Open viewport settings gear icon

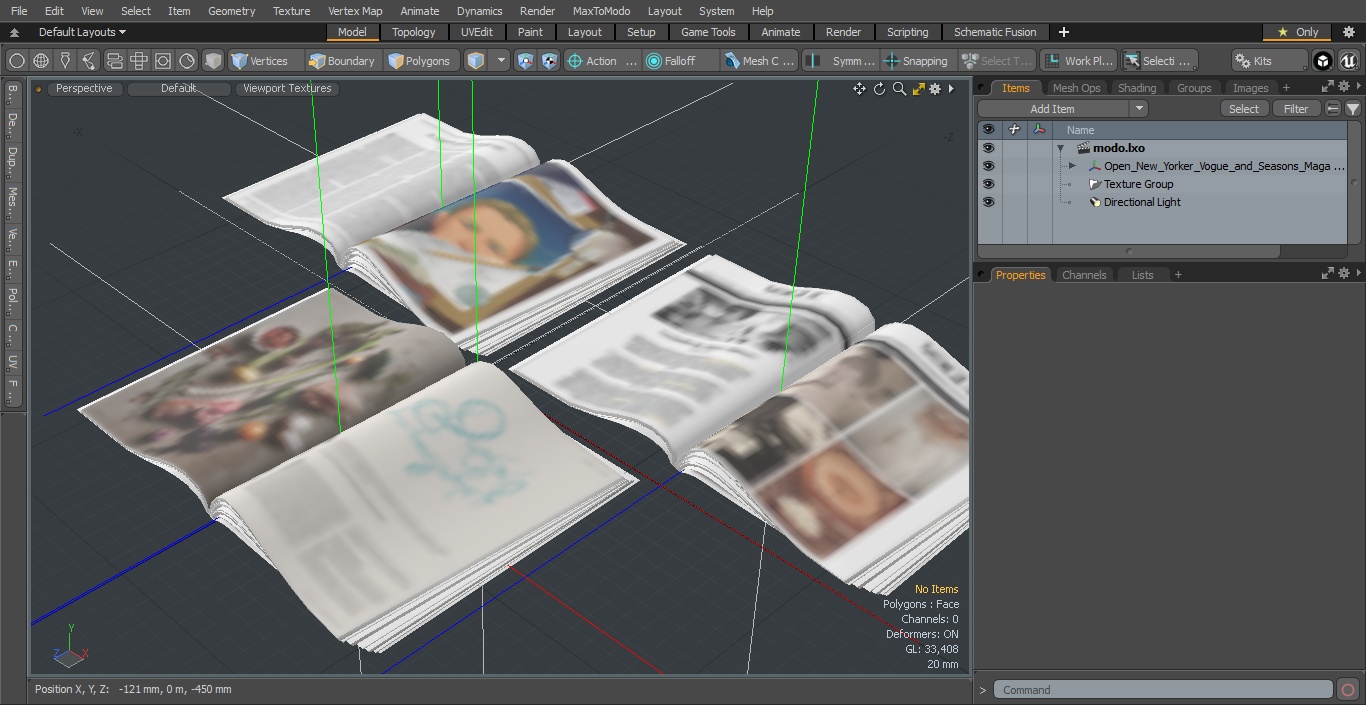click(935, 89)
